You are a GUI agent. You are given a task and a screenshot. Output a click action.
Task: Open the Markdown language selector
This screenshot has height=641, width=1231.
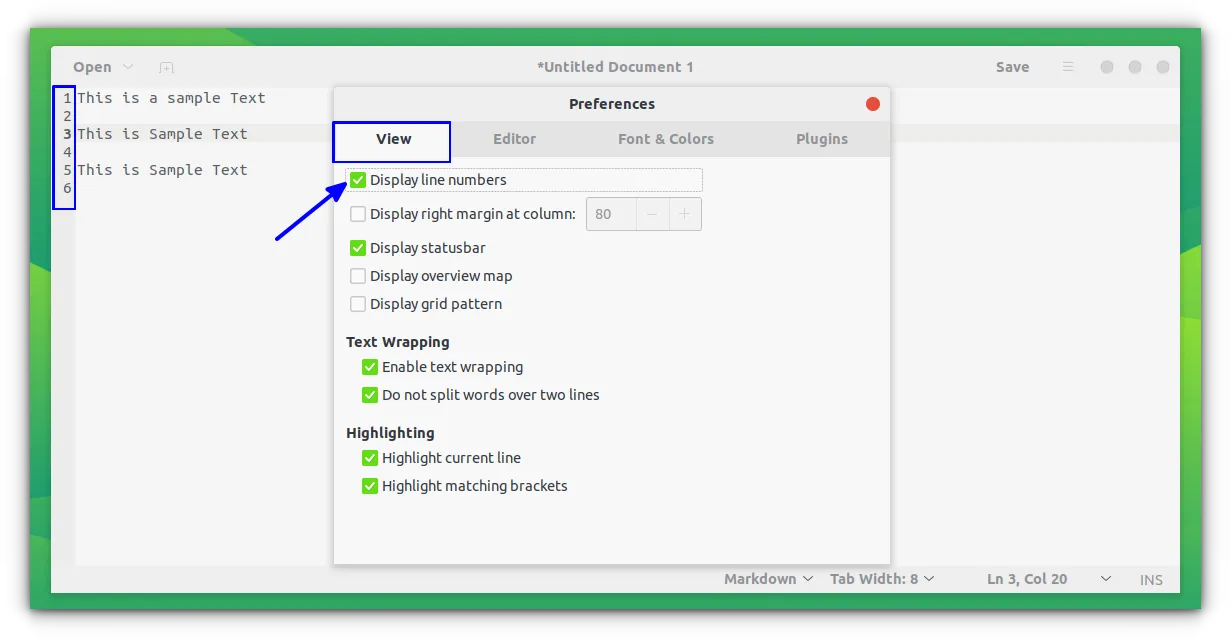pos(768,579)
